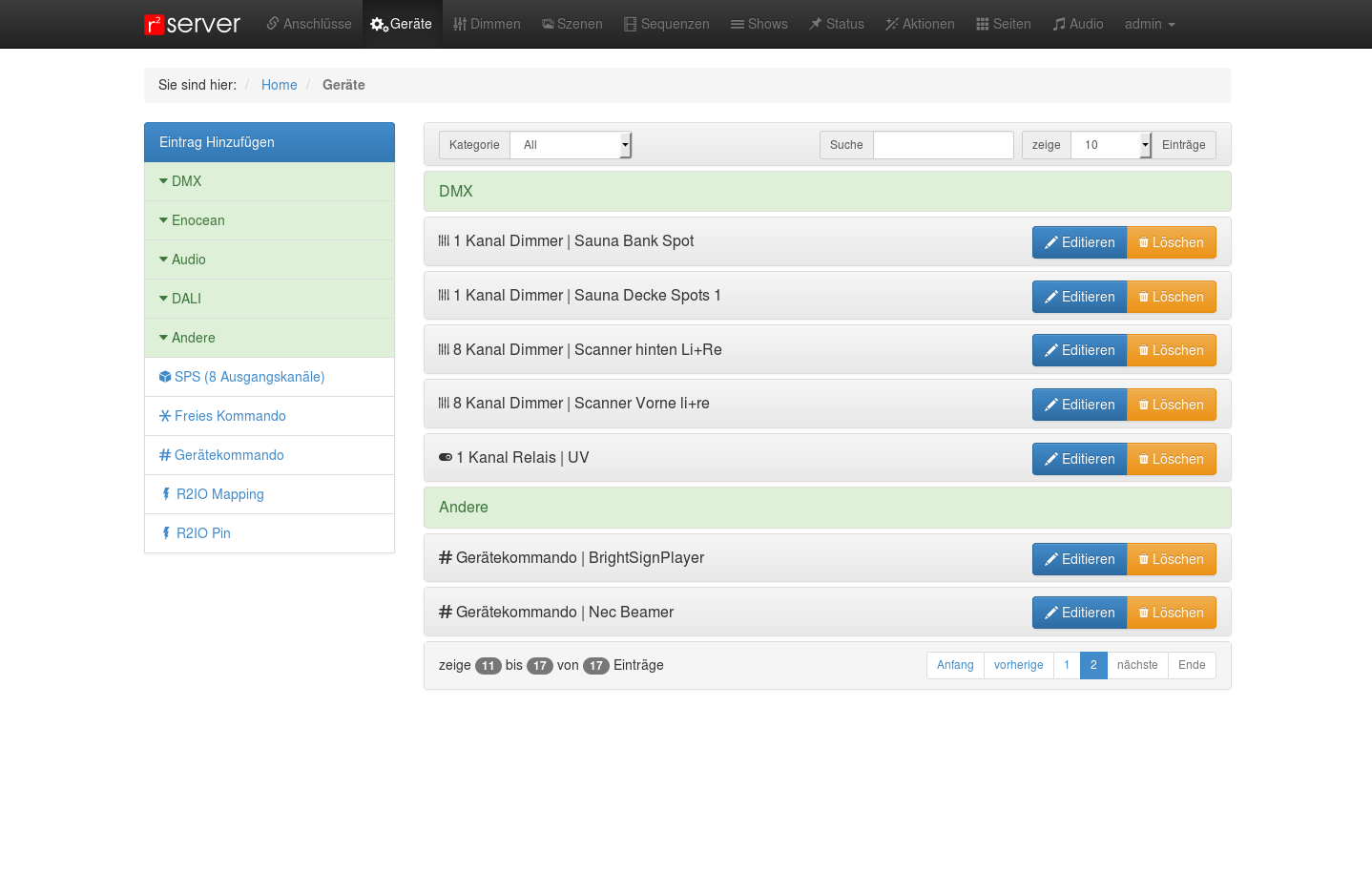Image resolution: width=1372 pixels, height=894 pixels.
Task: Click the lightning icon next to R2IO Mapping
Action: [166, 494]
